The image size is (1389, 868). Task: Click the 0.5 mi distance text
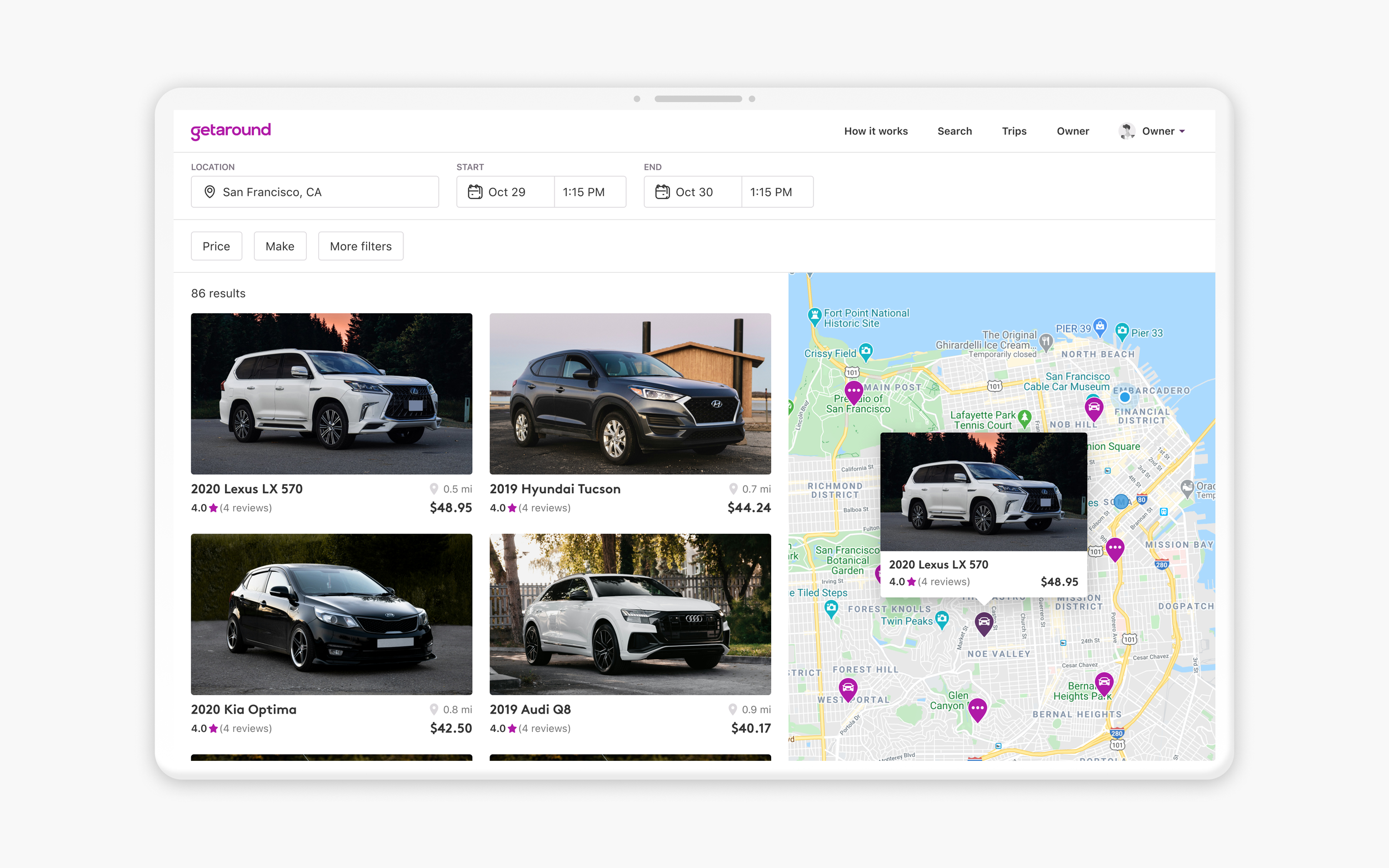458,489
